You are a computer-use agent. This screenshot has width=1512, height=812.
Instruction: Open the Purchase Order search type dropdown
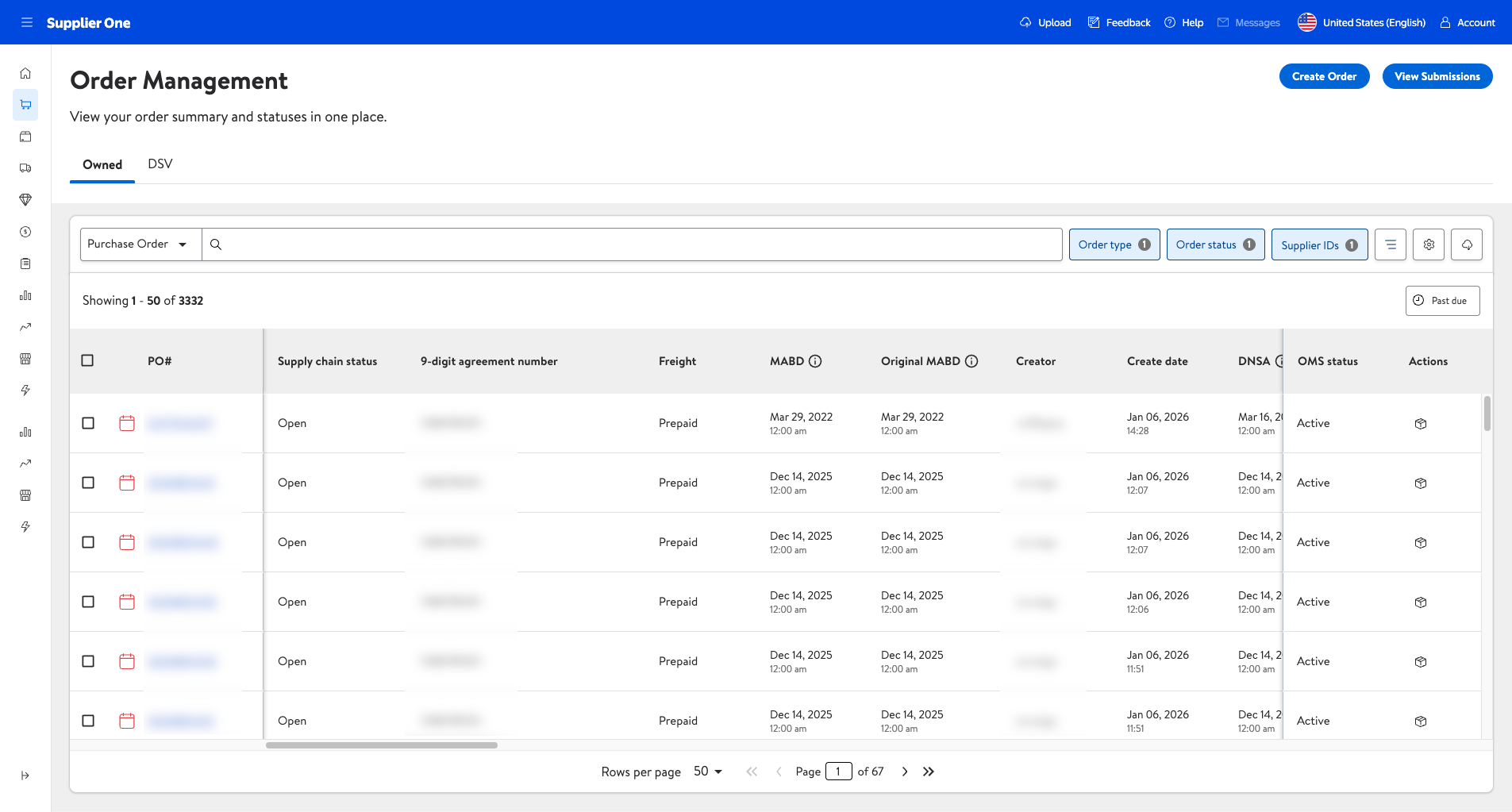point(140,244)
